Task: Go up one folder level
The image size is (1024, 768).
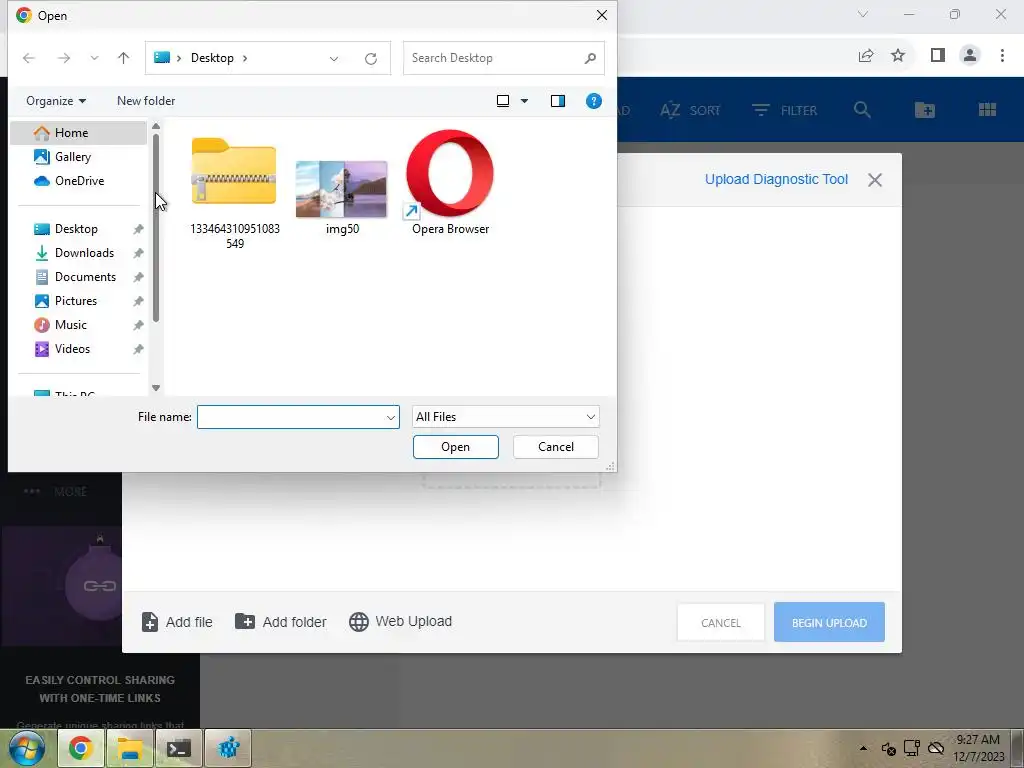Action: (123, 58)
